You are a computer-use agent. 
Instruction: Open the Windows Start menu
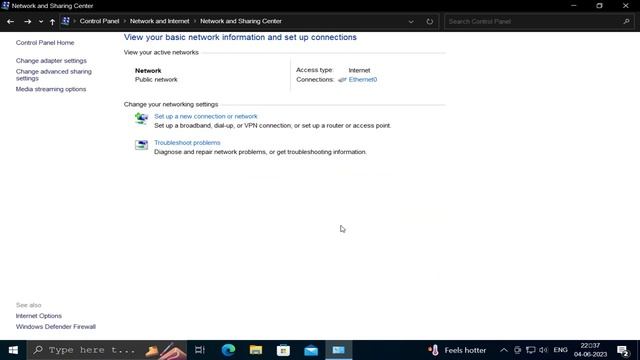click(13, 350)
